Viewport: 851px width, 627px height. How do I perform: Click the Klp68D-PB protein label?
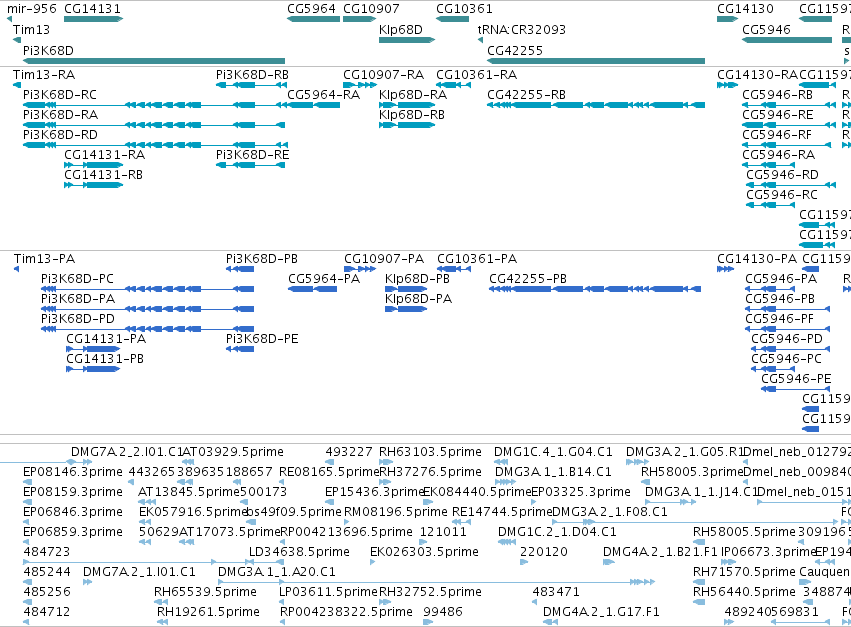(x=417, y=278)
